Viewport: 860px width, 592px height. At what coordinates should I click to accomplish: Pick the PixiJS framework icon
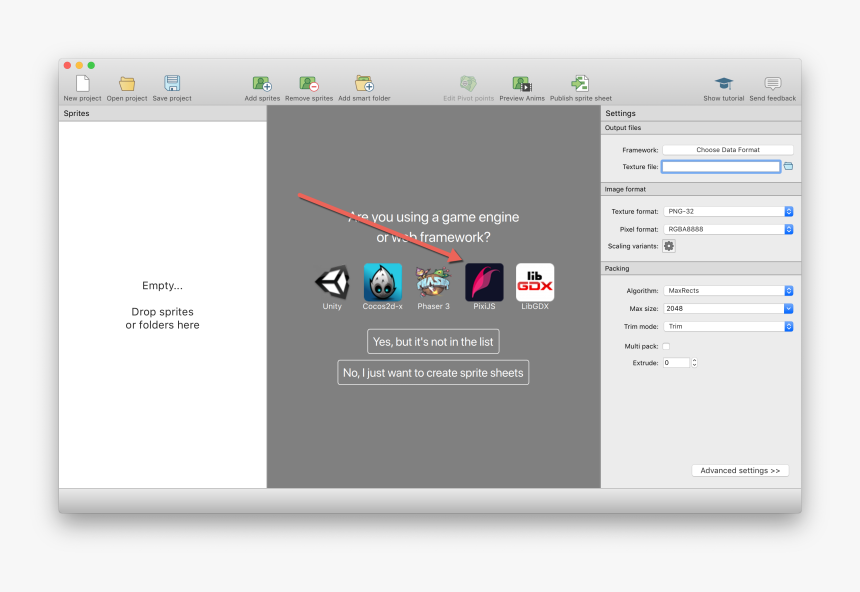pos(484,281)
